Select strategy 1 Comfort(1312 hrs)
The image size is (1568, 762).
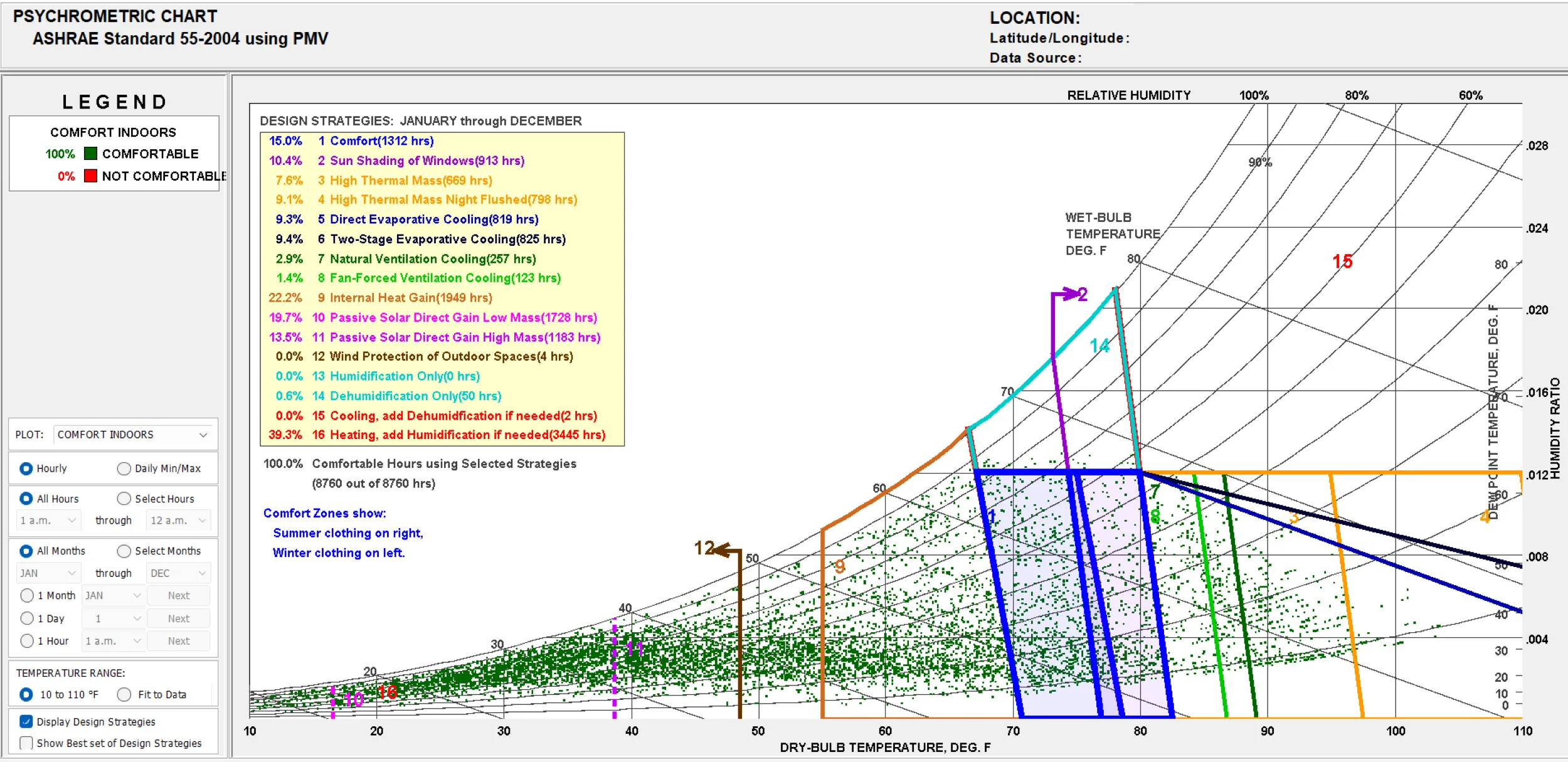[x=351, y=141]
